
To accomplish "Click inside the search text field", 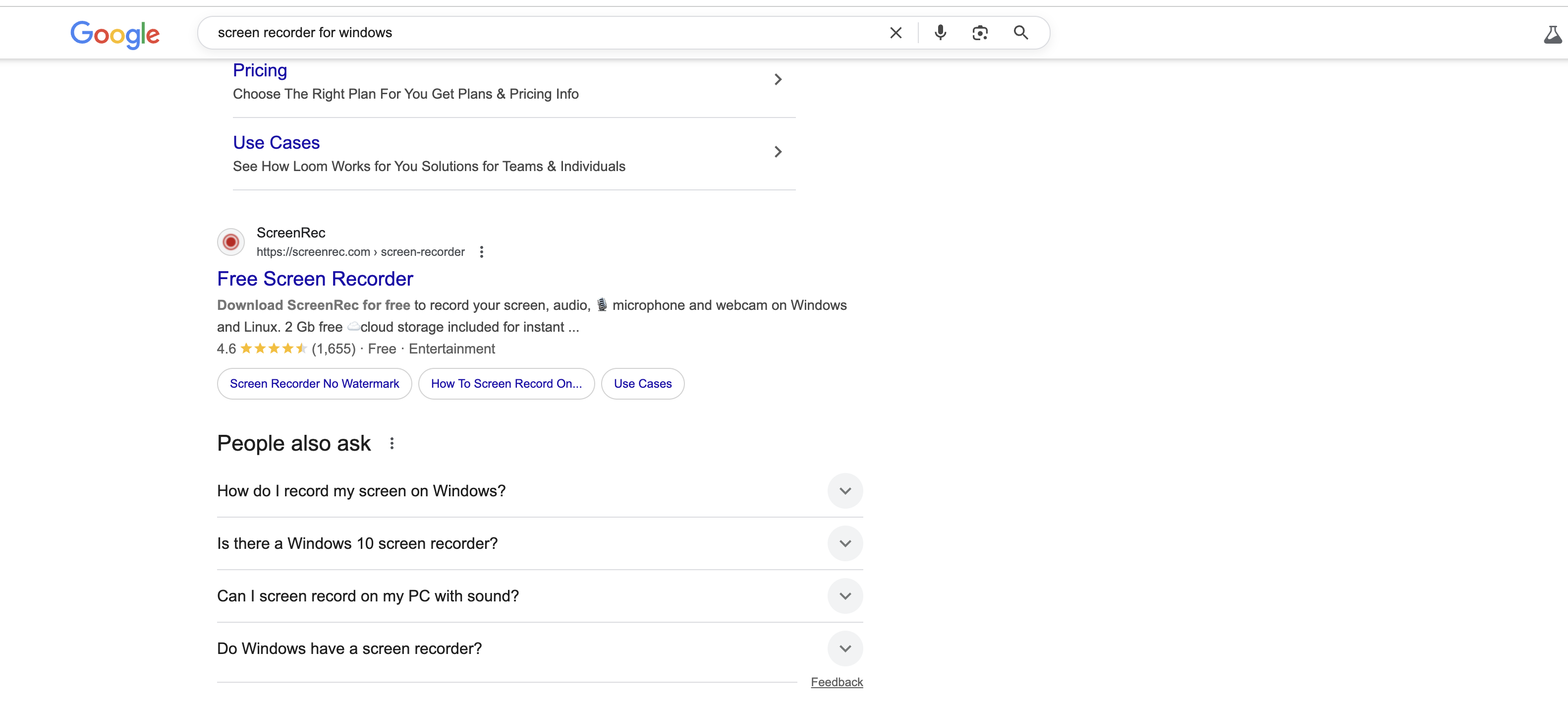I will tap(548, 33).
